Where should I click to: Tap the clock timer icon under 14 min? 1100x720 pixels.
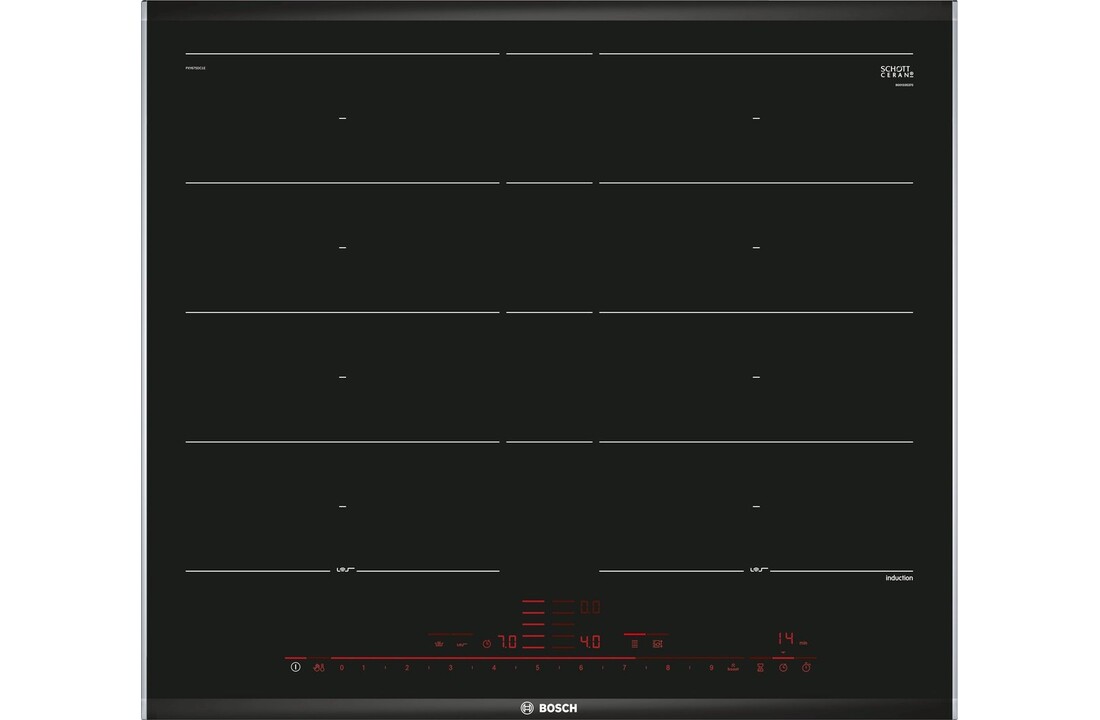click(783, 667)
